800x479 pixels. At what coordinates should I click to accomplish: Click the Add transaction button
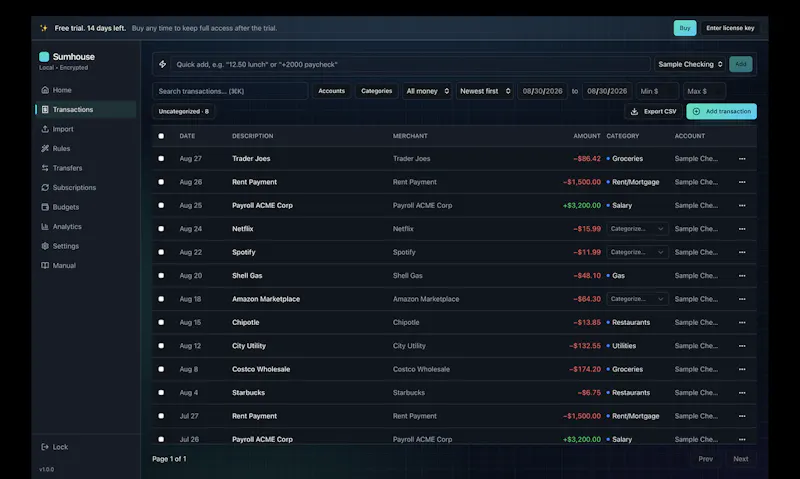coord(721,111)
